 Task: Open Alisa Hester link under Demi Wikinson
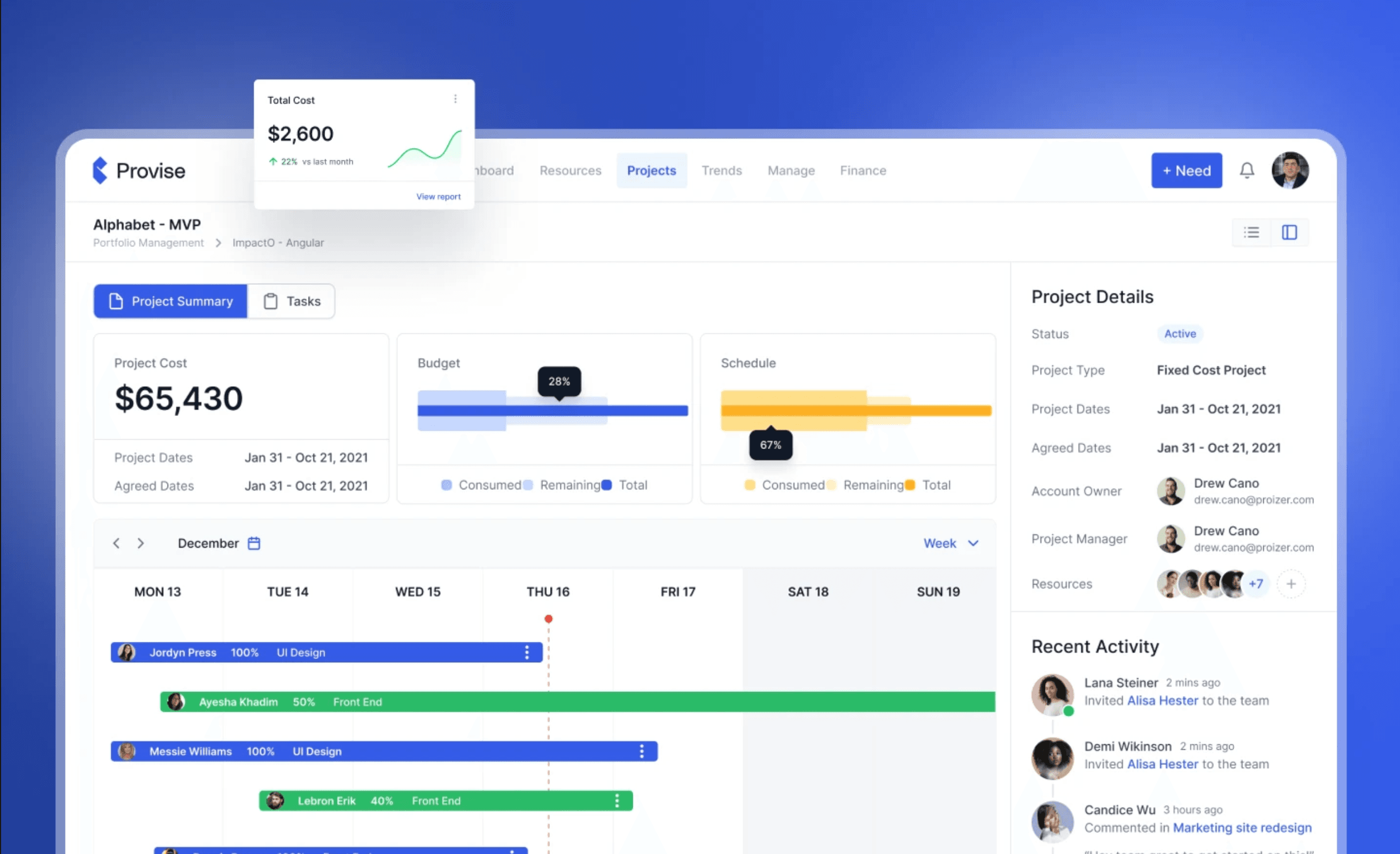pyautogui.click(x=1162, y=764)
